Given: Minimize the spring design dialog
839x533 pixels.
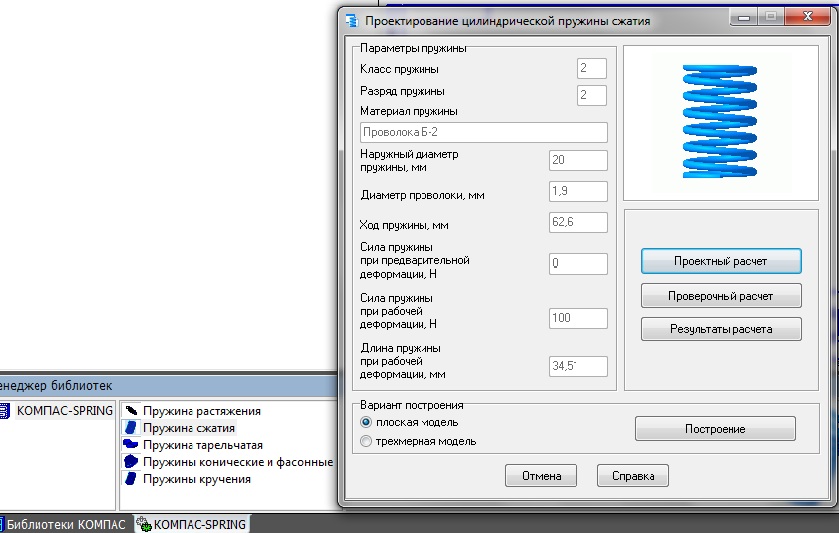Looking at the screenshot, I should pos(743,17).
